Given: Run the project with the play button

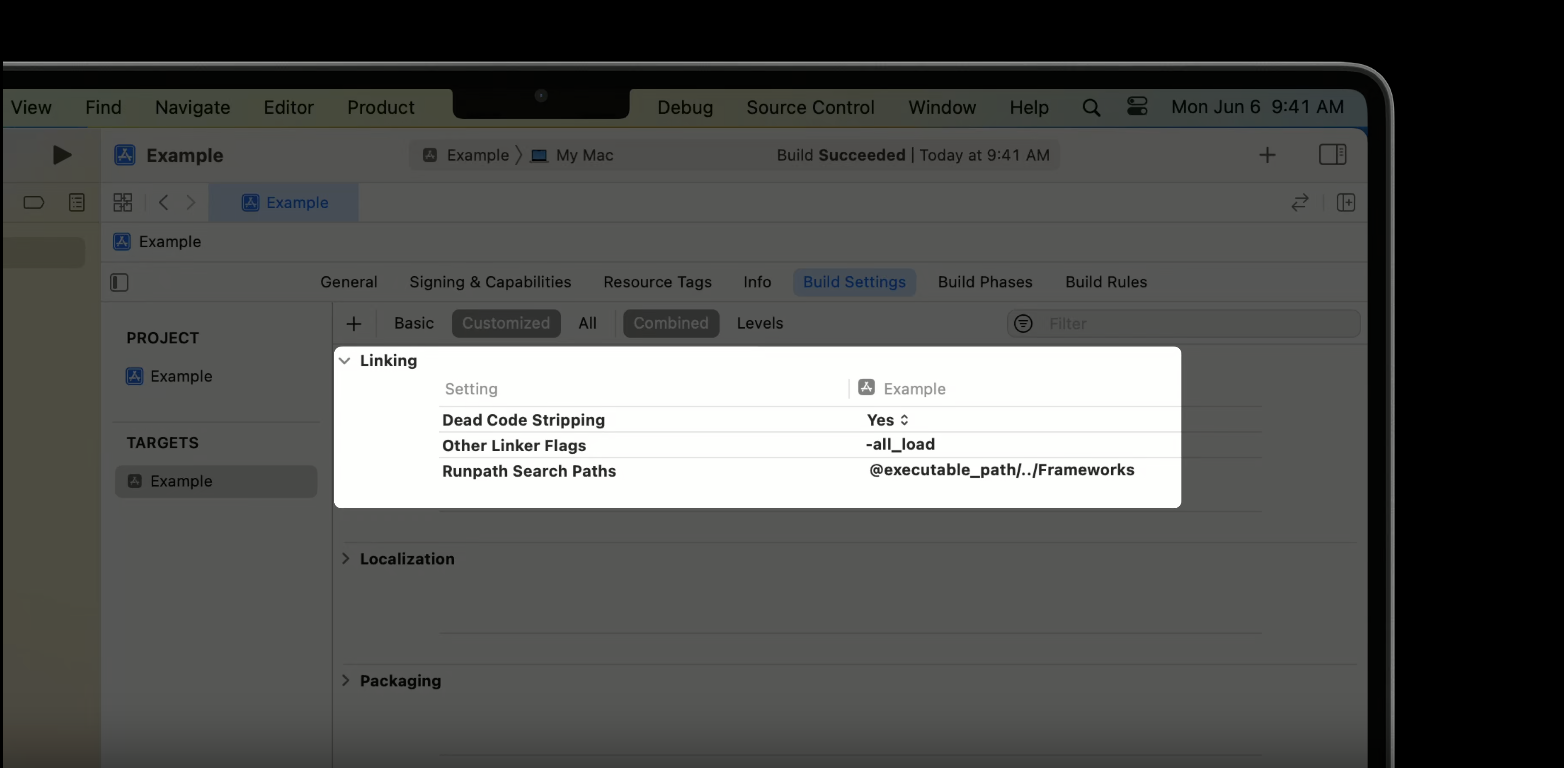Looking at the screenshot, I should [62, 155].
